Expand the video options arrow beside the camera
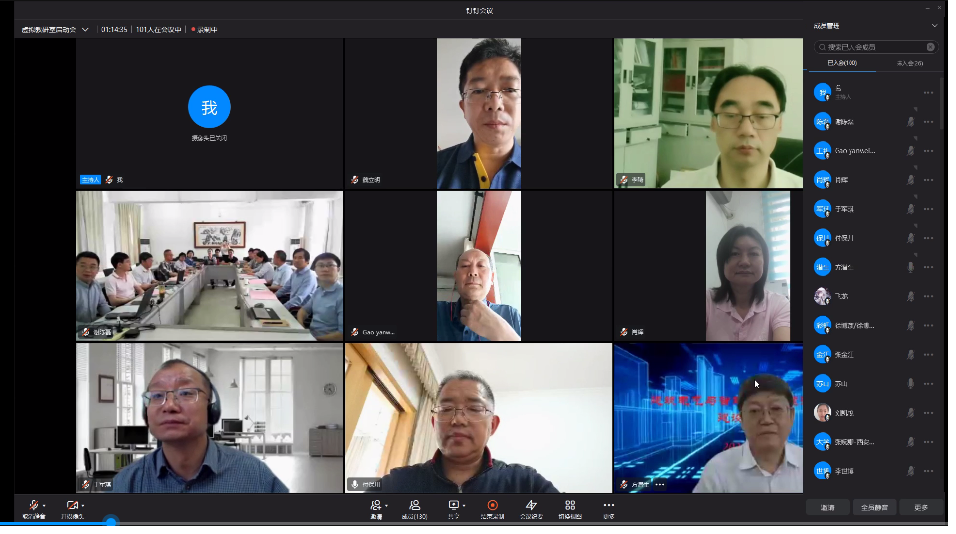The width and height of the screenshot is (956, 534). pyautogui.click(x=82, y=506)
